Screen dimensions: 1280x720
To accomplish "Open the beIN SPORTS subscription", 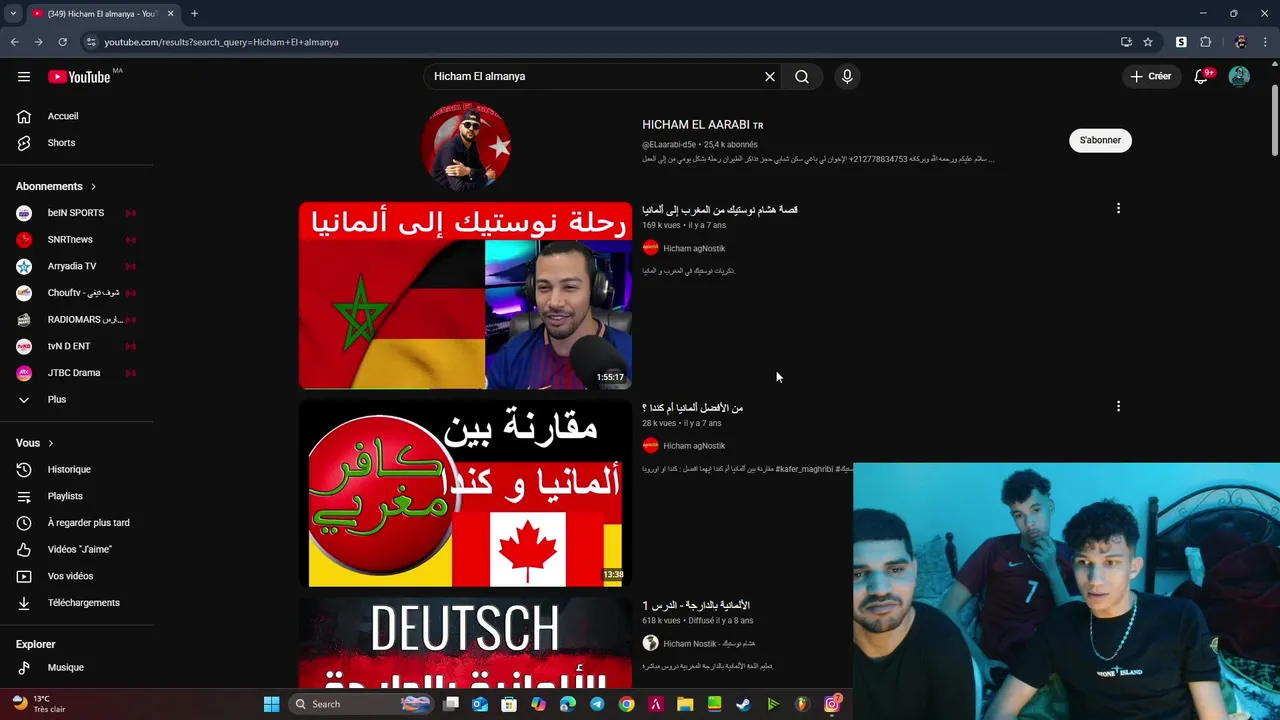I will click(77, 213).
